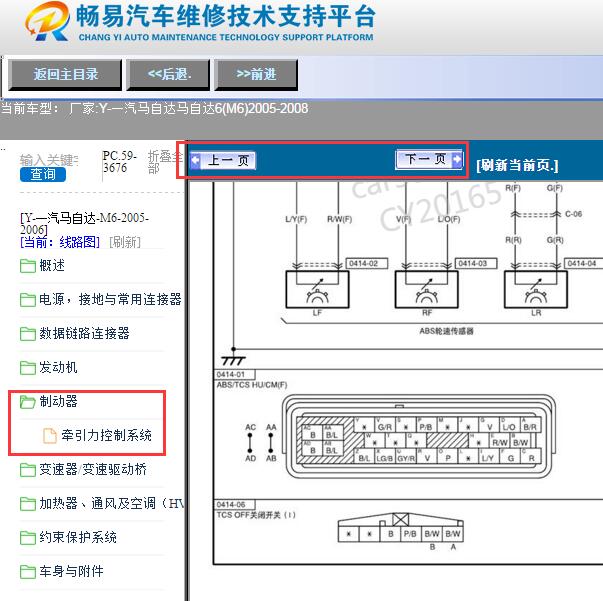Click the 0414-03 connector label
The width and height of the screenshot is (603, 601).
(476, 263)
